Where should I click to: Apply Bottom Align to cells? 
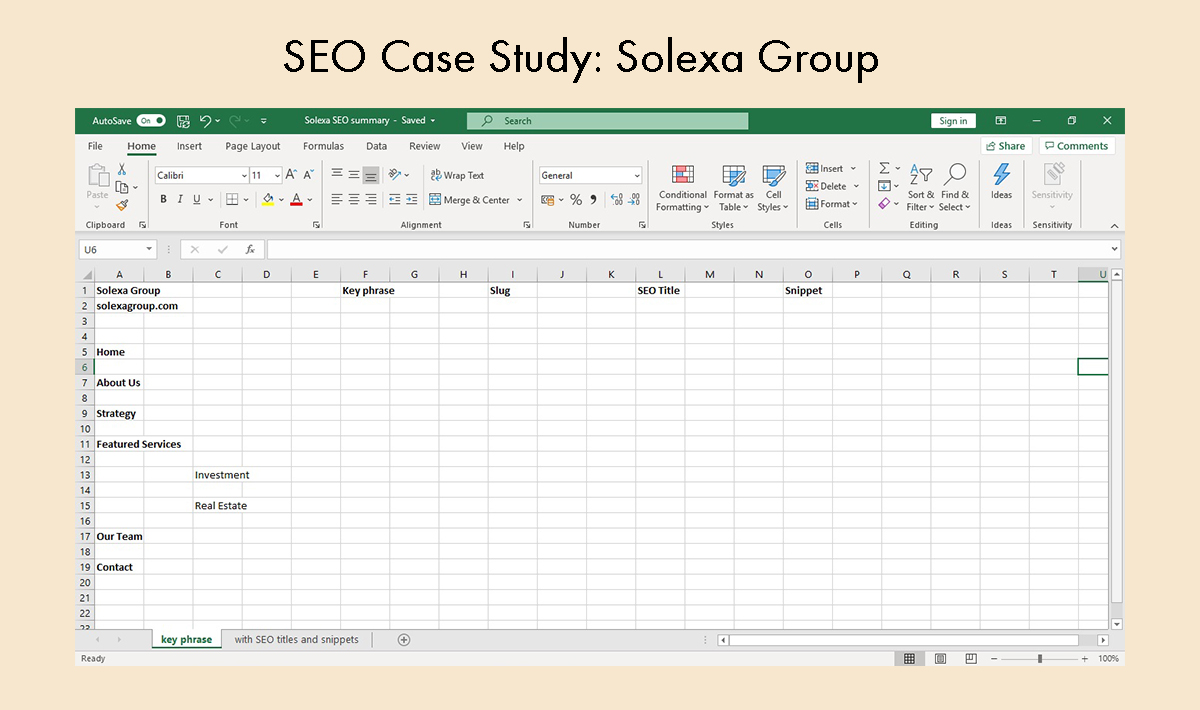point(371,175)
